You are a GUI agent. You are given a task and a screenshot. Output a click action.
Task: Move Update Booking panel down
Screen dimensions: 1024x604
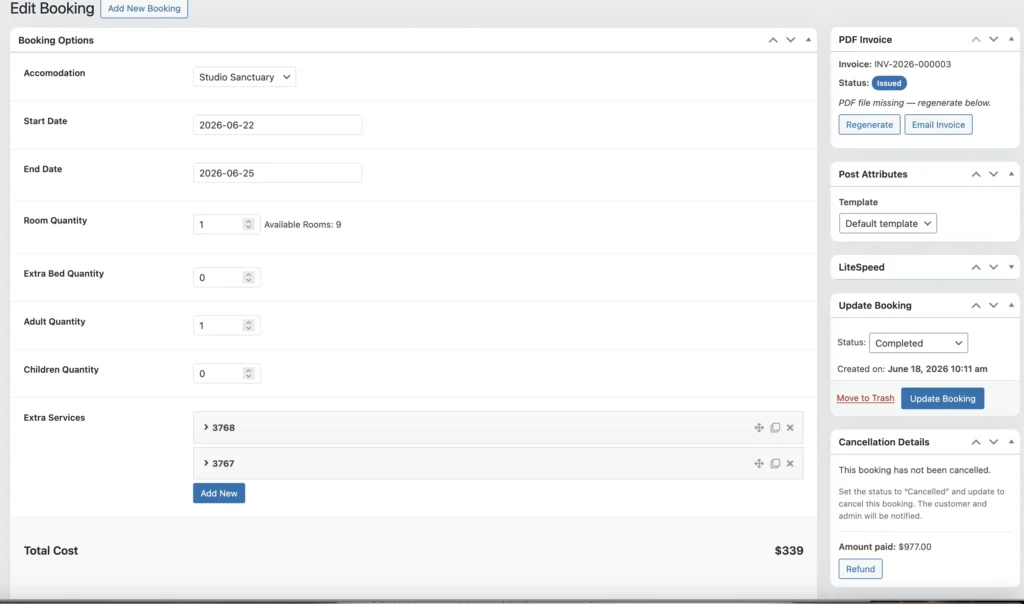click(x=993, y=306)
